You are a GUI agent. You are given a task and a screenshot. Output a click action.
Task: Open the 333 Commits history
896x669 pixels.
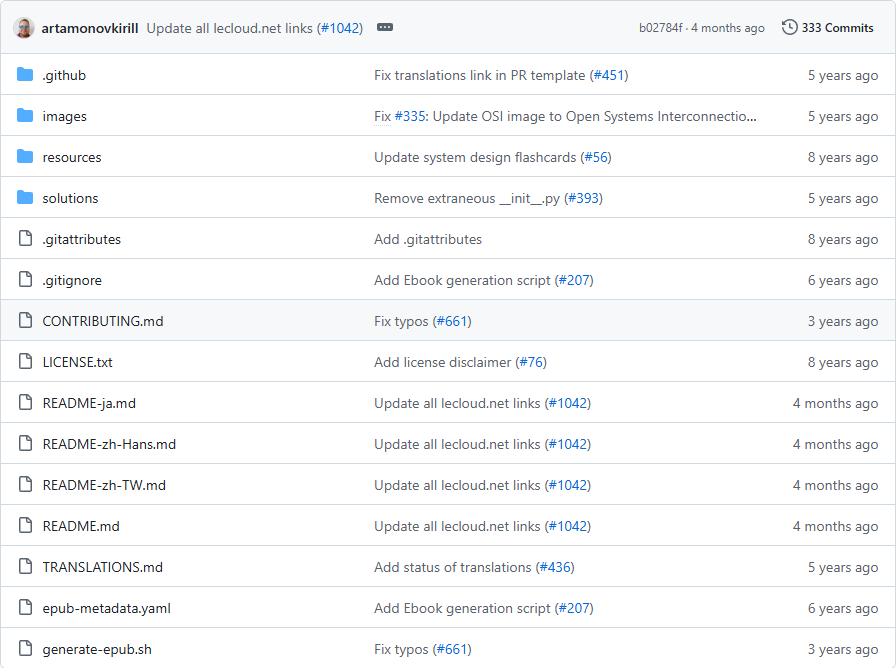(828, 28)
